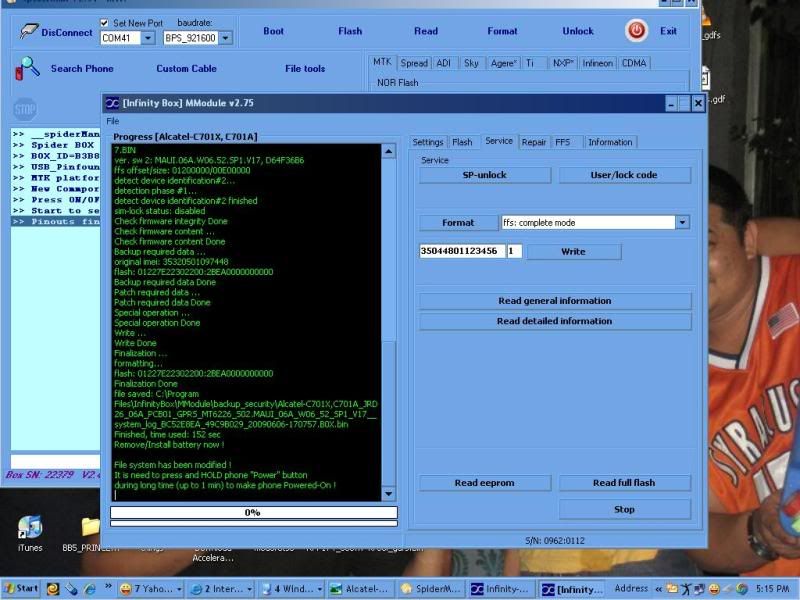The height and width of the screenshot is (600, 800).
Task: Select the Infineon tab in SpiderMan
Action: coord(597,63)
